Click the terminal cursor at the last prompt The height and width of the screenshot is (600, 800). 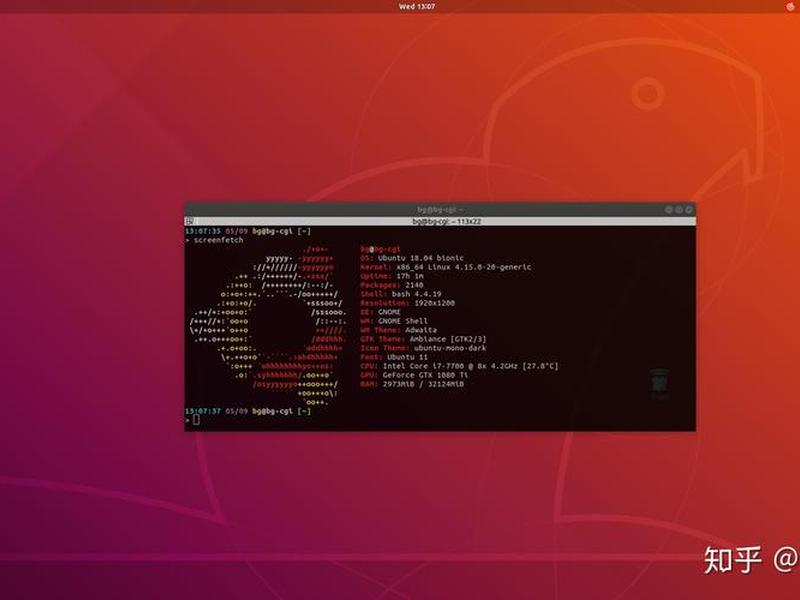196,420
